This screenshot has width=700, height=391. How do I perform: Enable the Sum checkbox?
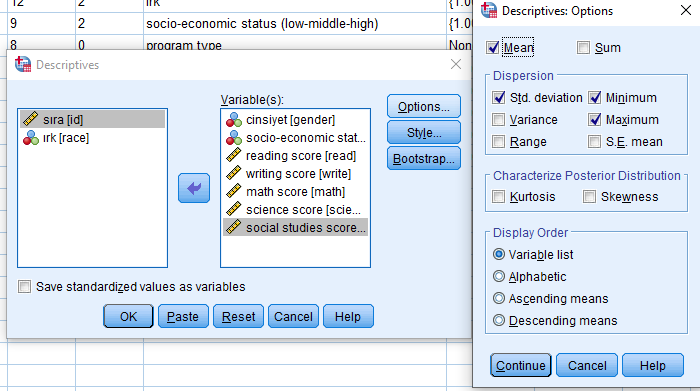click(583, 47)
